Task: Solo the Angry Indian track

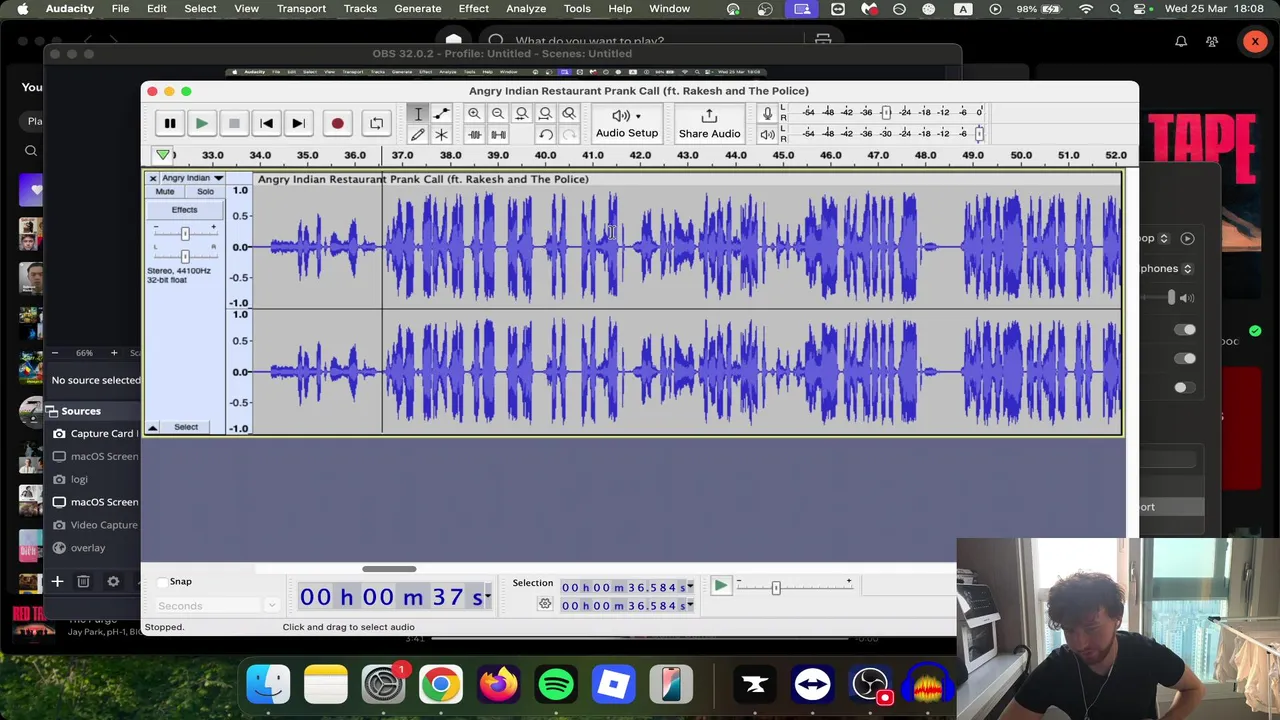Action: point(205,192)
